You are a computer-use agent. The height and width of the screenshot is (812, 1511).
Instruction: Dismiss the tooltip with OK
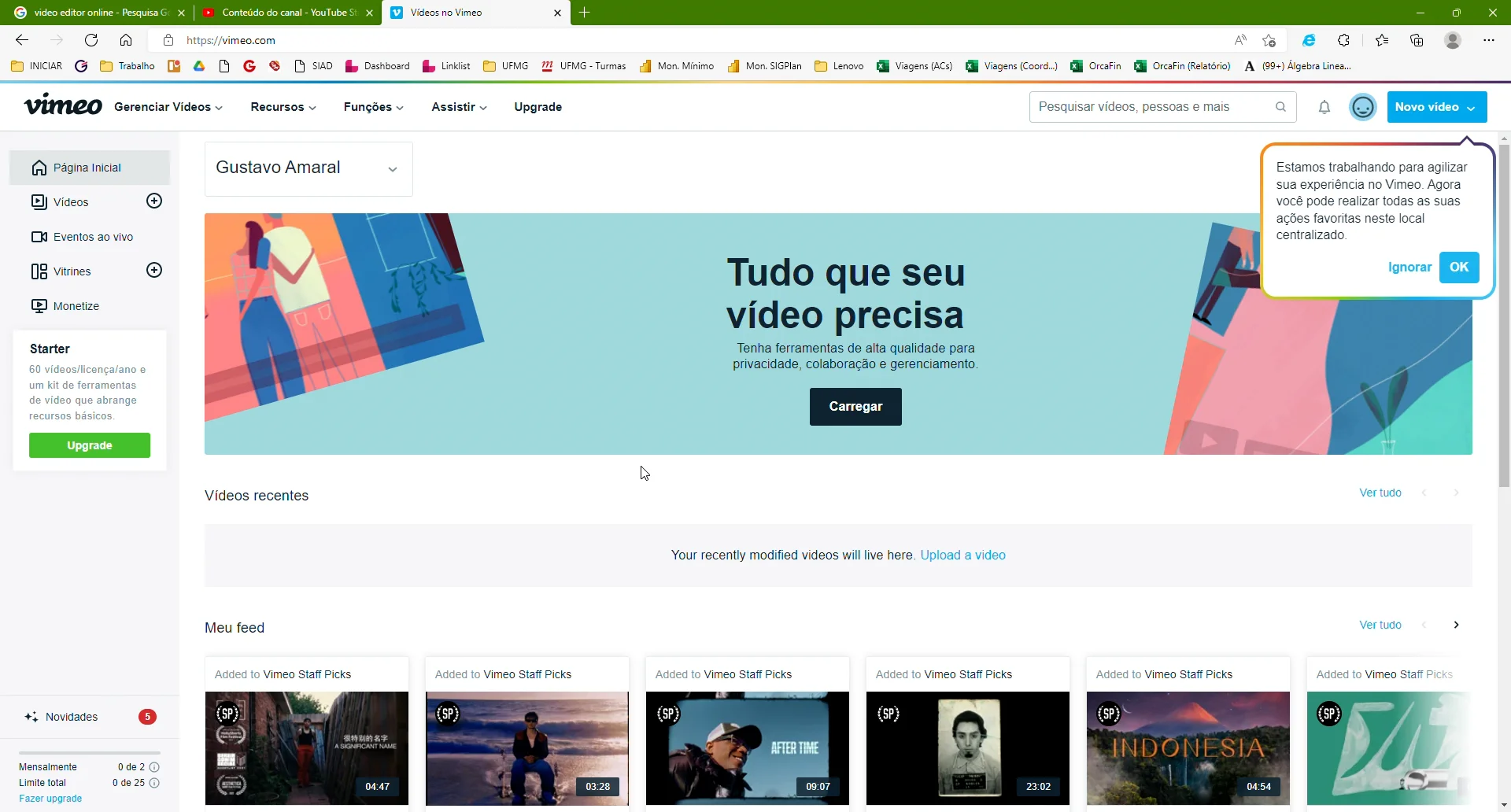tap(1460, 267)
